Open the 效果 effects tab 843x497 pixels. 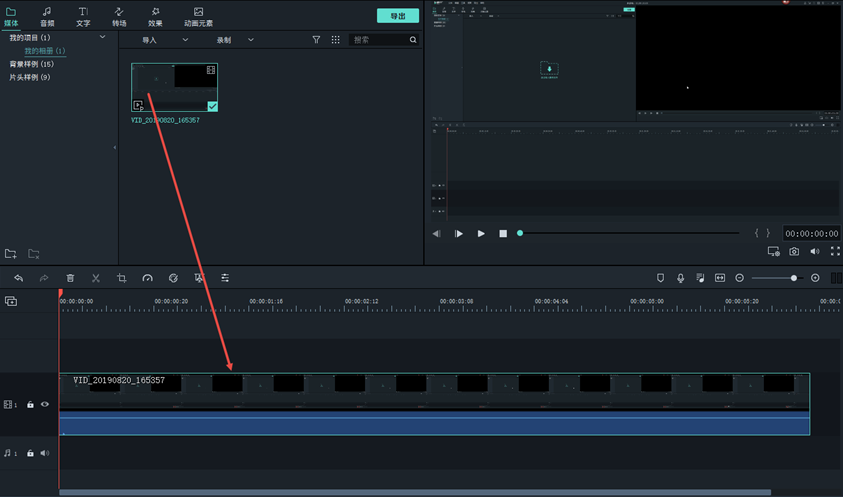click(155, 17)
